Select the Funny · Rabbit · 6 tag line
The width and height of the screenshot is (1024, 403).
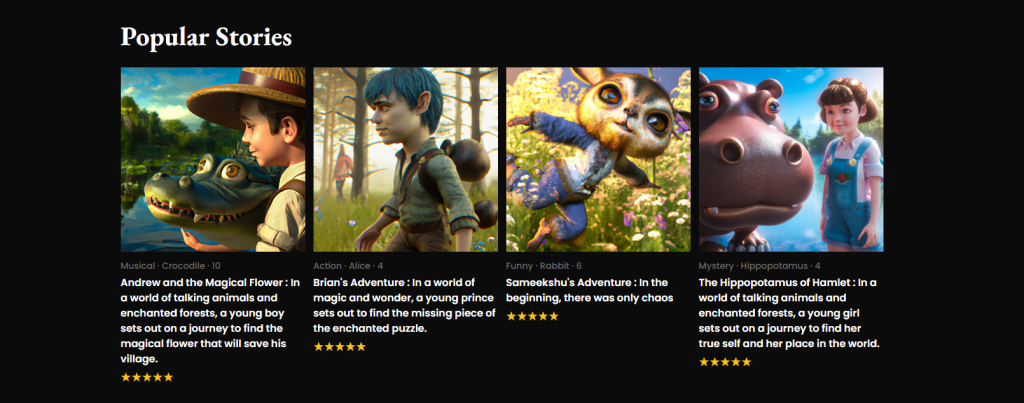click(543, 266)
